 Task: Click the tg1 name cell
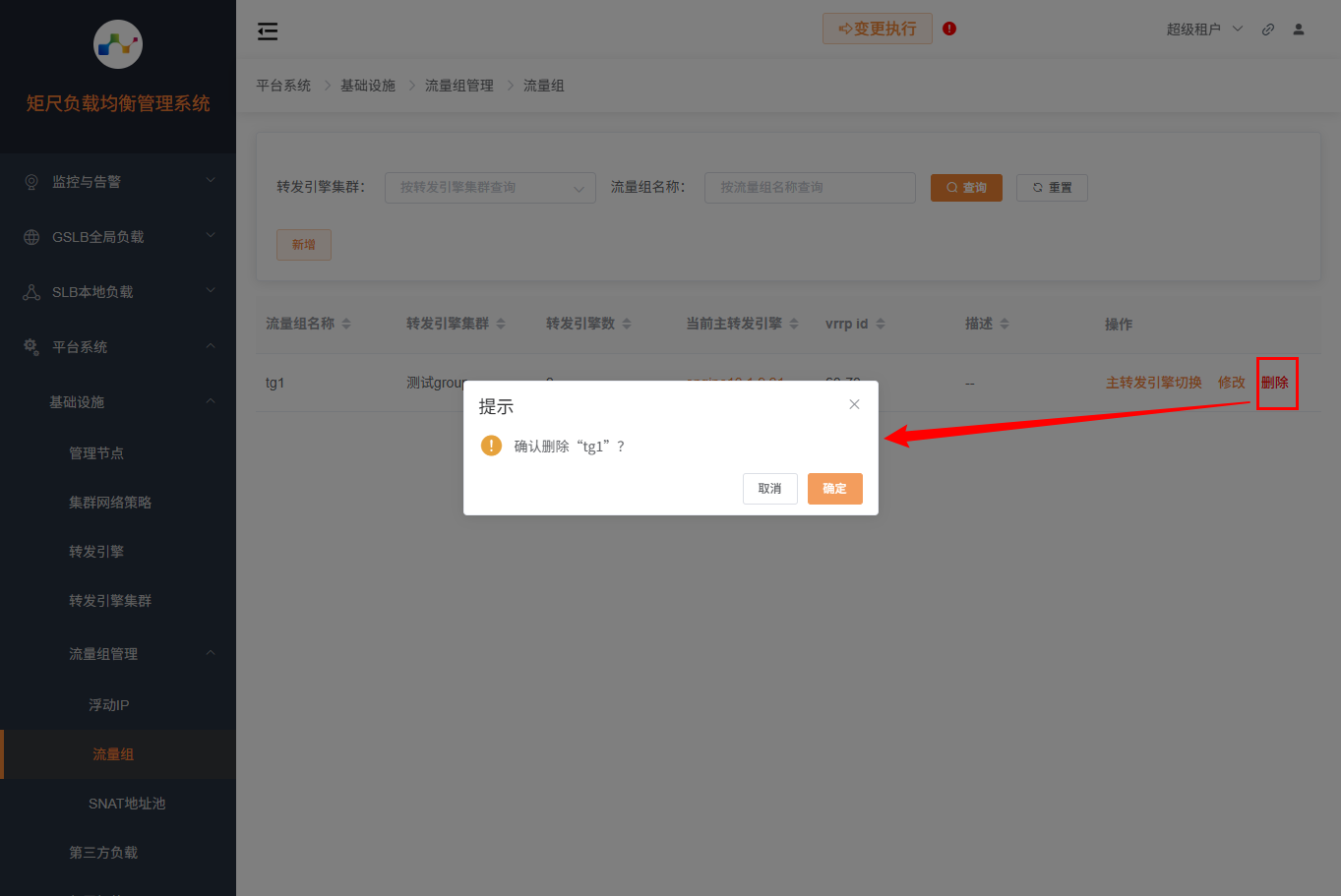(x=275, y=383)
